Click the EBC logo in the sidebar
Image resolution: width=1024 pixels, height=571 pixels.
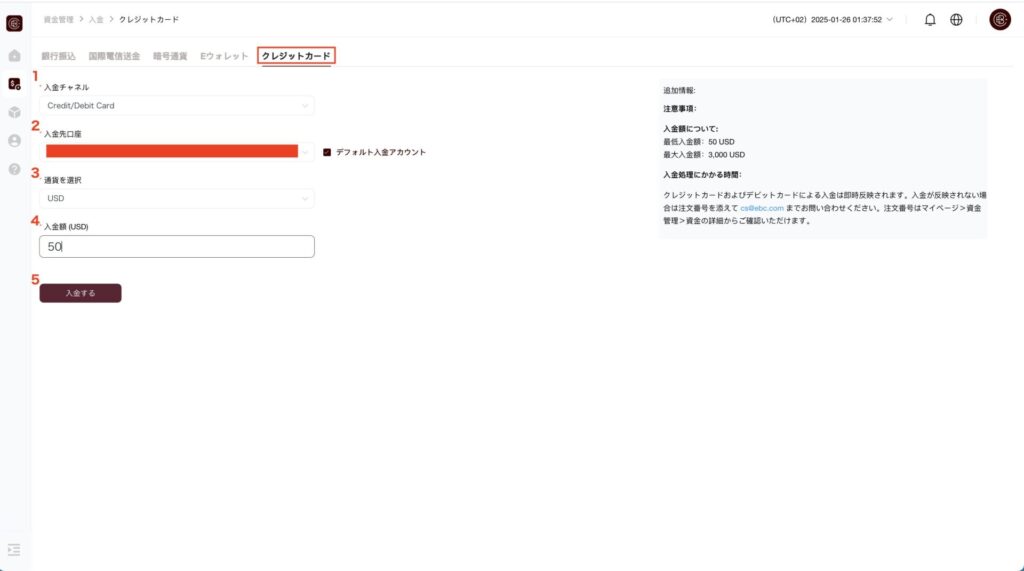click(14, 24)
